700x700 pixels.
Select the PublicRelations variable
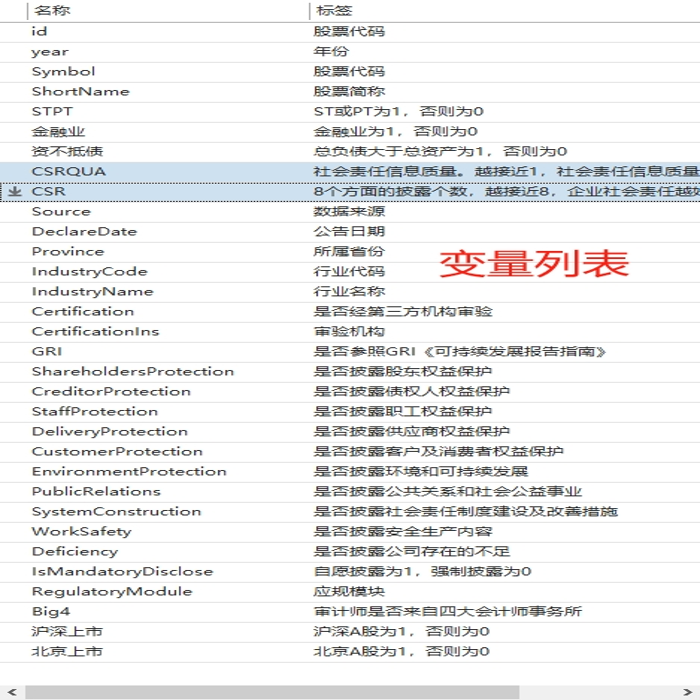[96, 492]
